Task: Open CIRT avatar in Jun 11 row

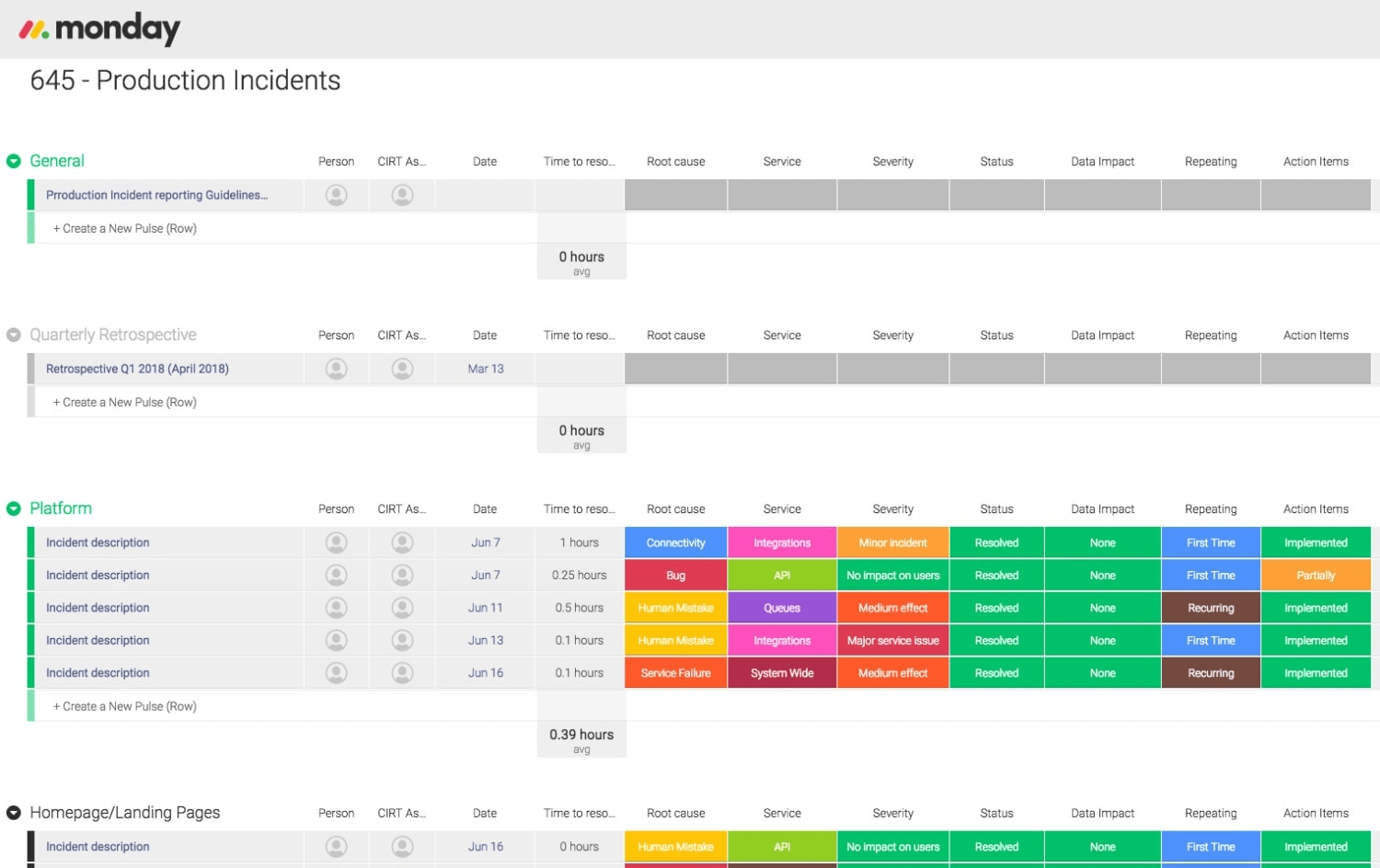Action: 402,608
